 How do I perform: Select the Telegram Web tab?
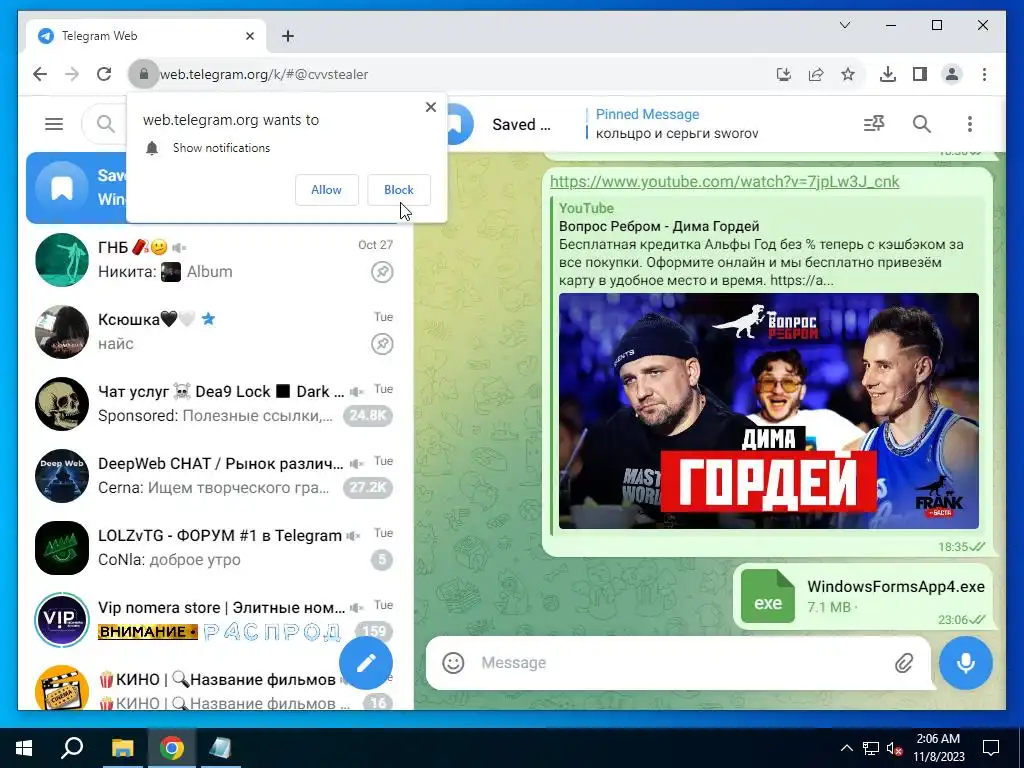click(146, 36)
